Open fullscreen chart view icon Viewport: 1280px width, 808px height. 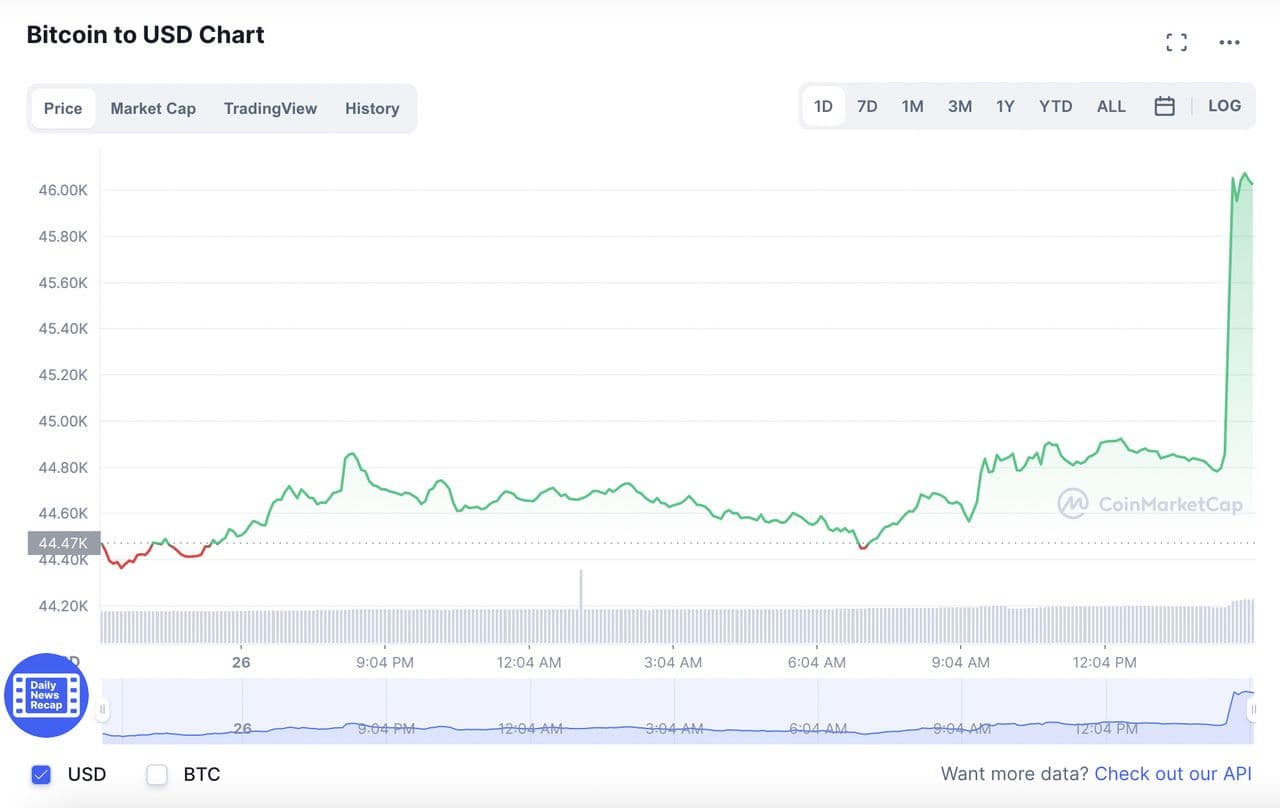coord(1177,42)
